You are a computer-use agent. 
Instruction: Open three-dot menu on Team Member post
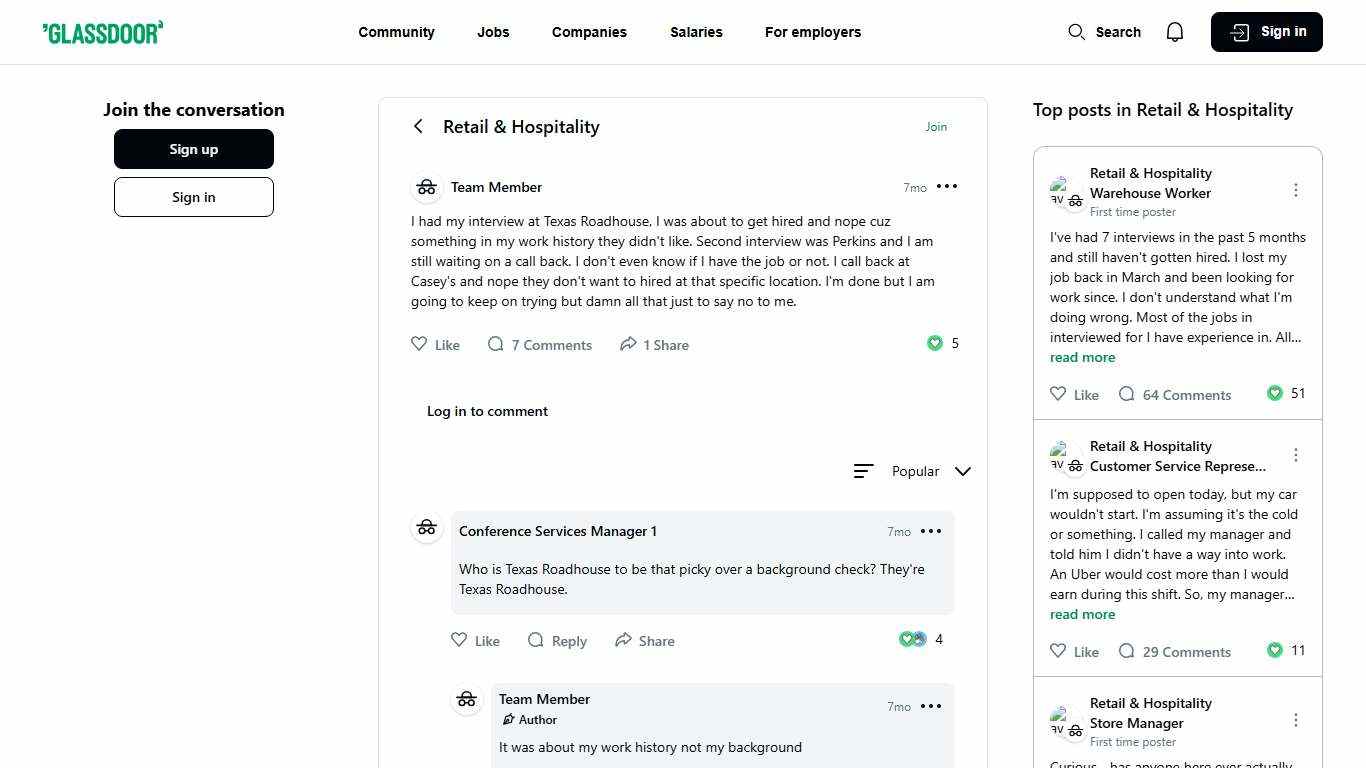(947, 187)
